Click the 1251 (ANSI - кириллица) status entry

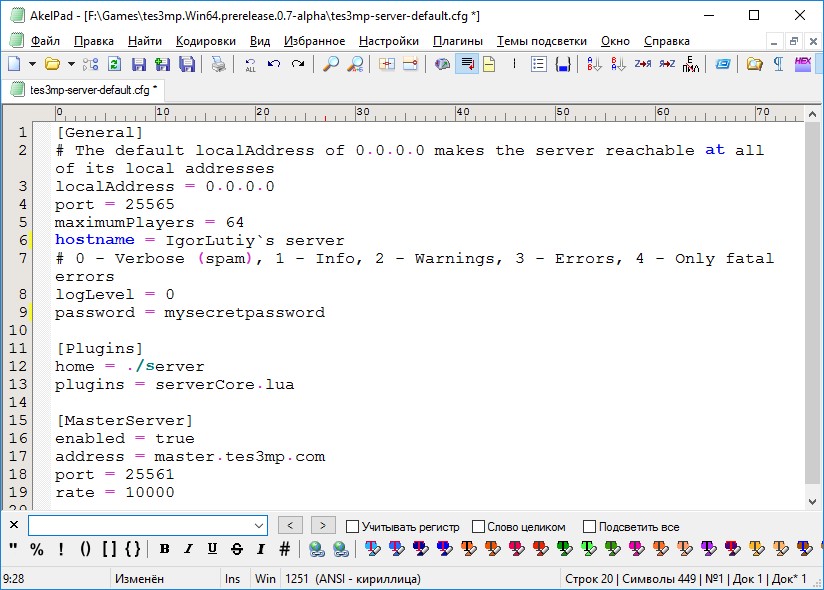[353, 578]
